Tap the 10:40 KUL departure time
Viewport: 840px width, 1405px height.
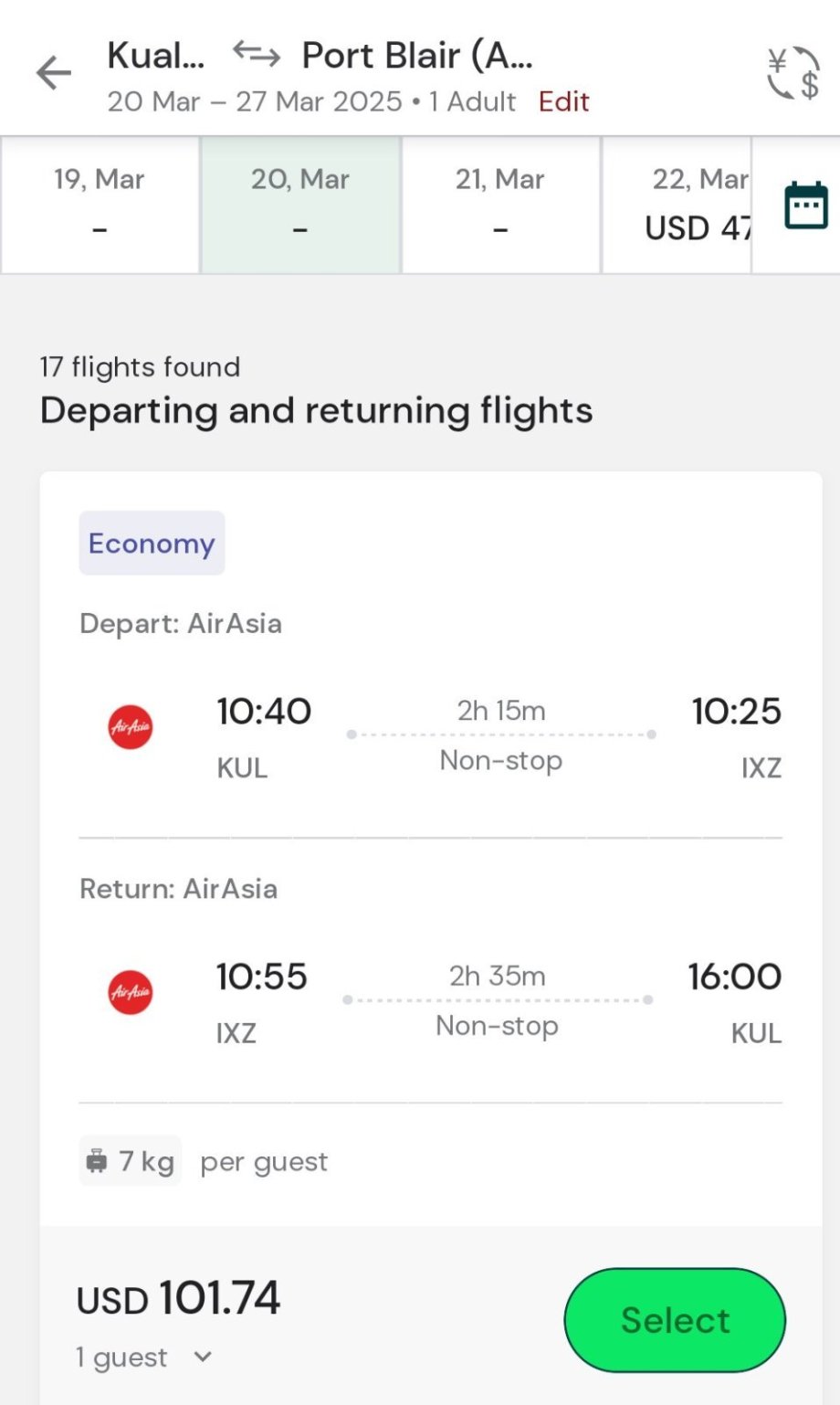263,712
